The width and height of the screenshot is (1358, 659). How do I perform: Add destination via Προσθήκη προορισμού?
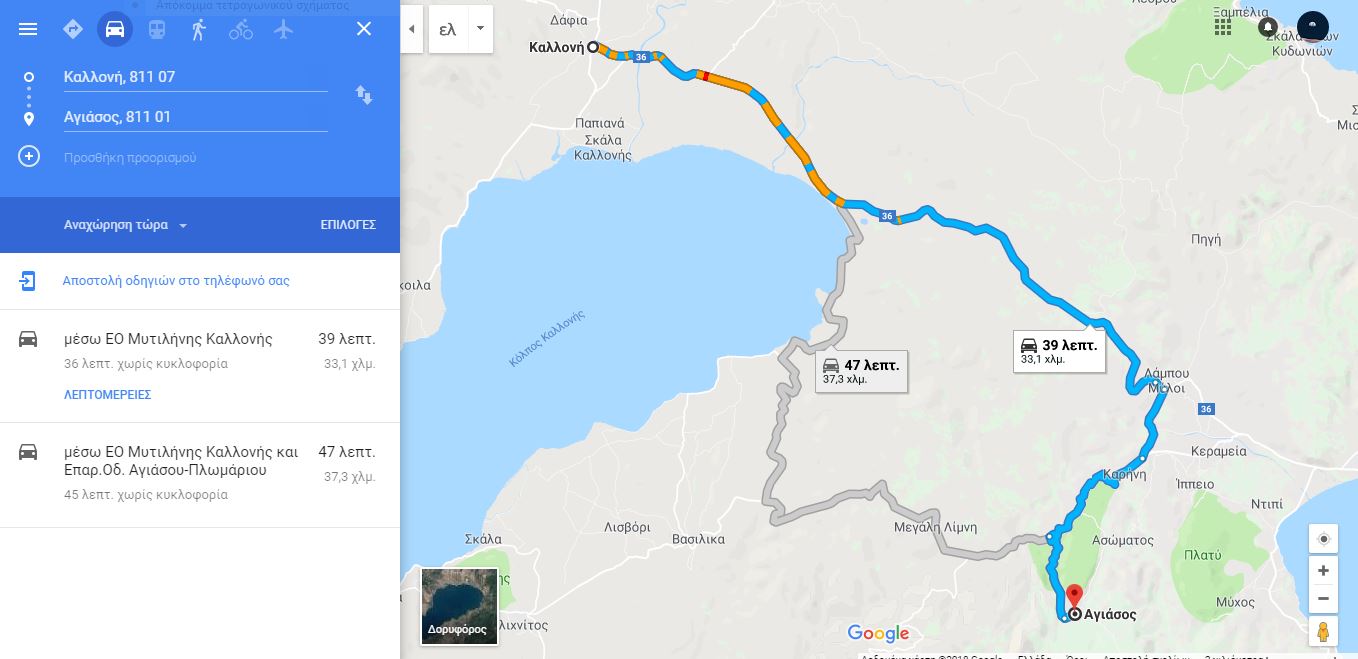tap(130, 157)
